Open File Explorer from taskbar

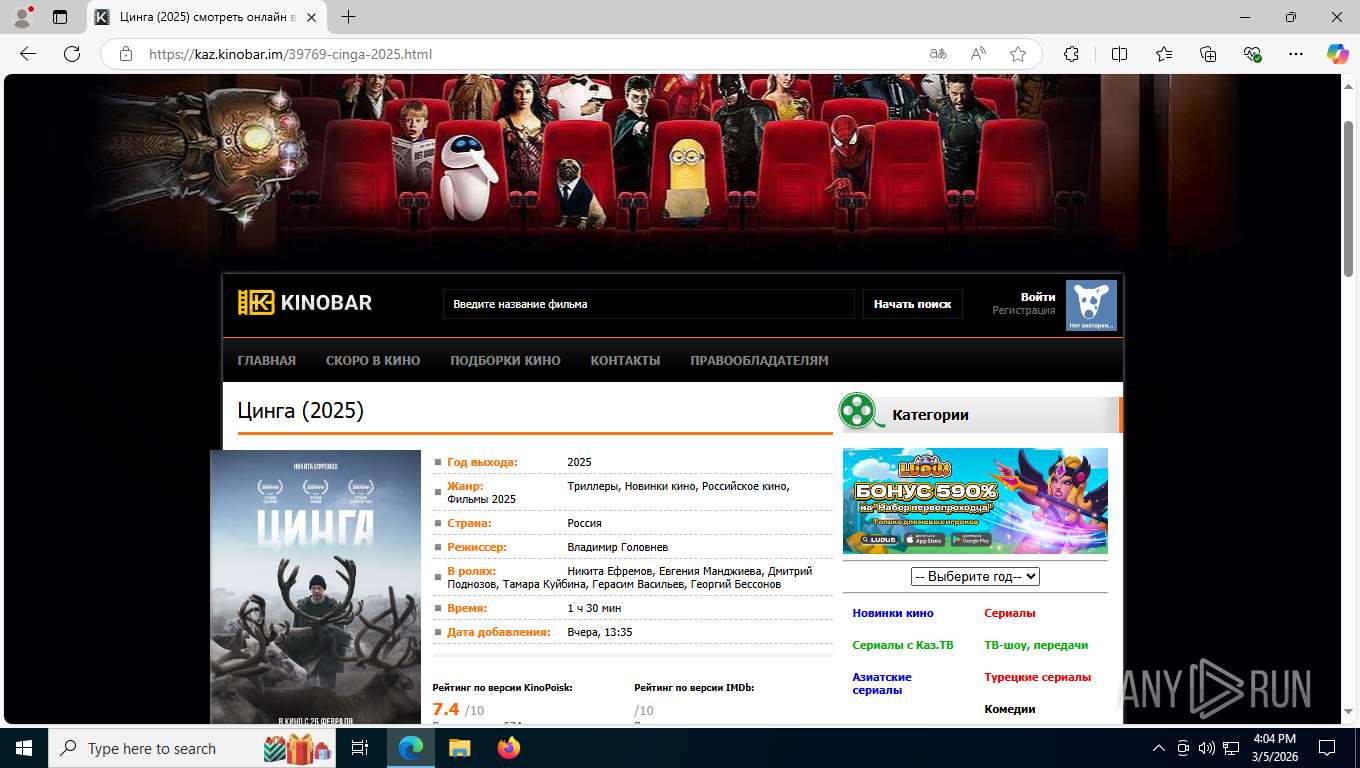point(459,748)
